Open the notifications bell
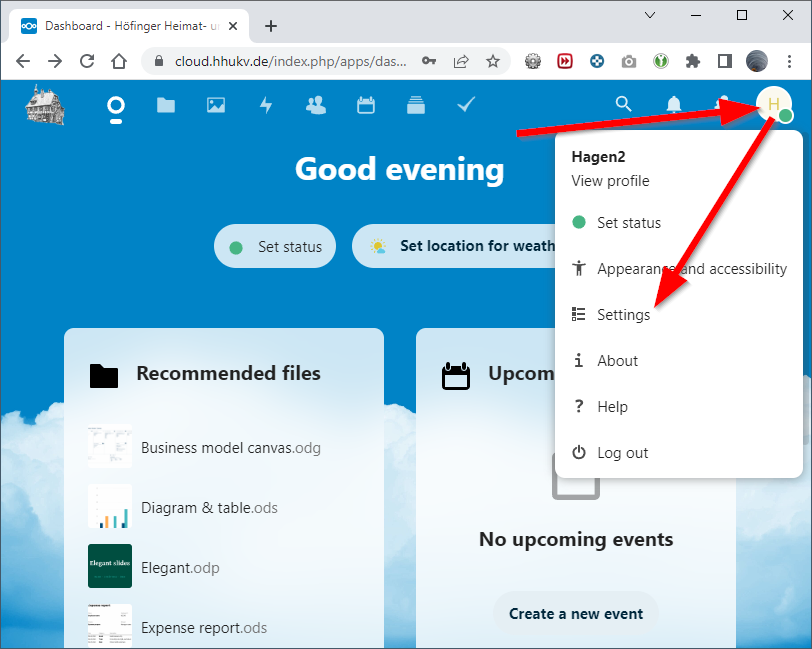Screen dimensions: 812x649 [x=674, y=105]
